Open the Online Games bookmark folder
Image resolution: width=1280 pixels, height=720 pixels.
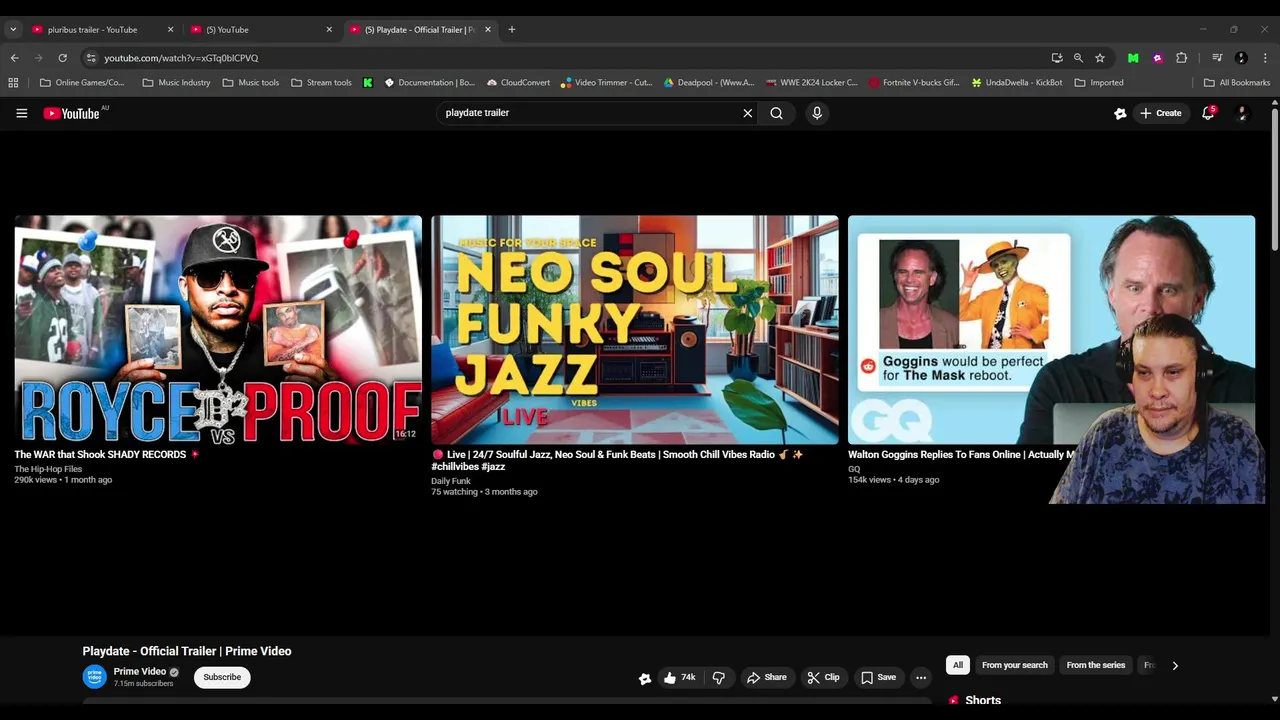point(82,83)
